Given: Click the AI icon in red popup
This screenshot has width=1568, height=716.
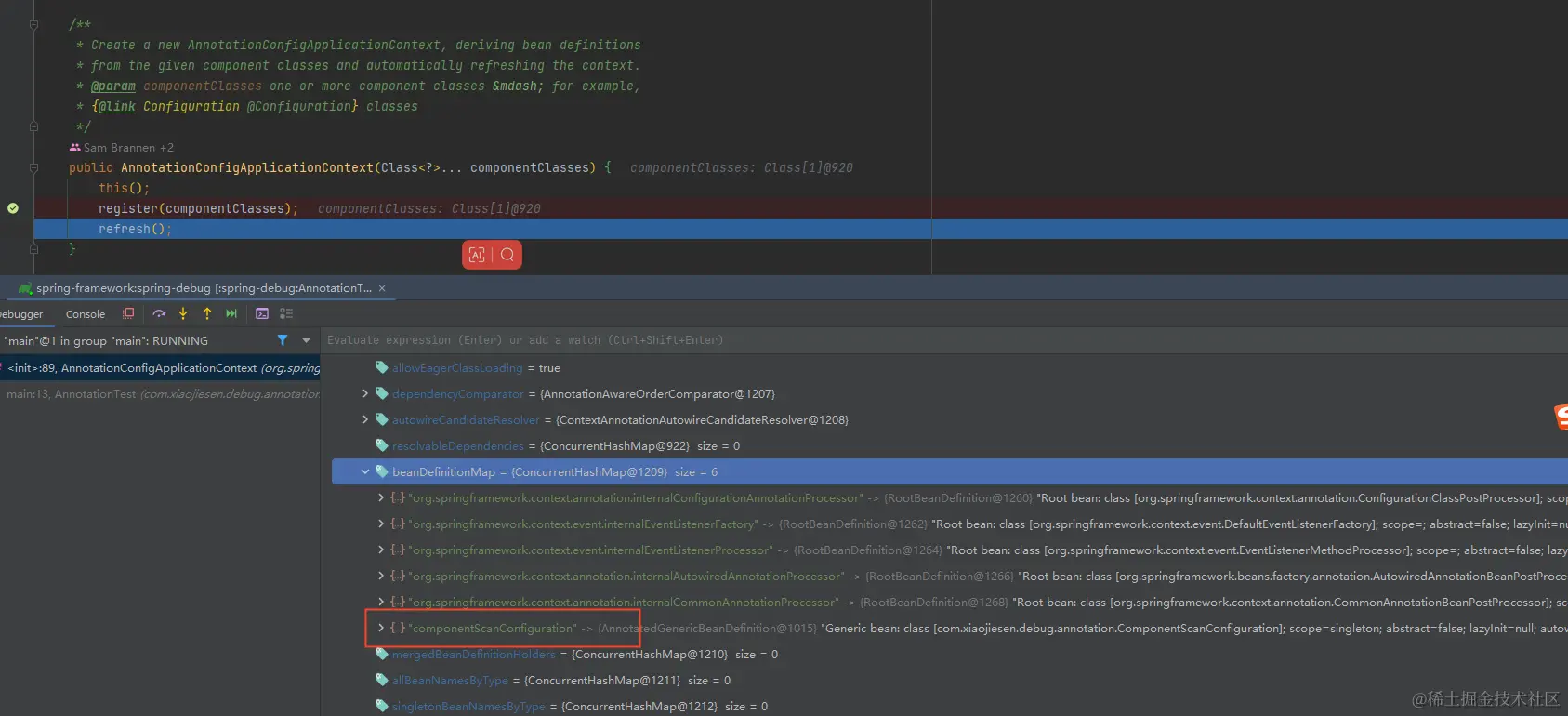Looking at the screenshot, I should pyautogui.click(x=477, y=255).
